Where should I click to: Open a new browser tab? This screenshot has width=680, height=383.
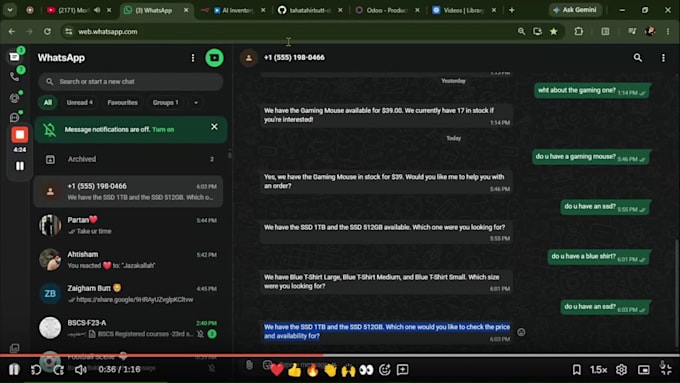click(512, 10)
